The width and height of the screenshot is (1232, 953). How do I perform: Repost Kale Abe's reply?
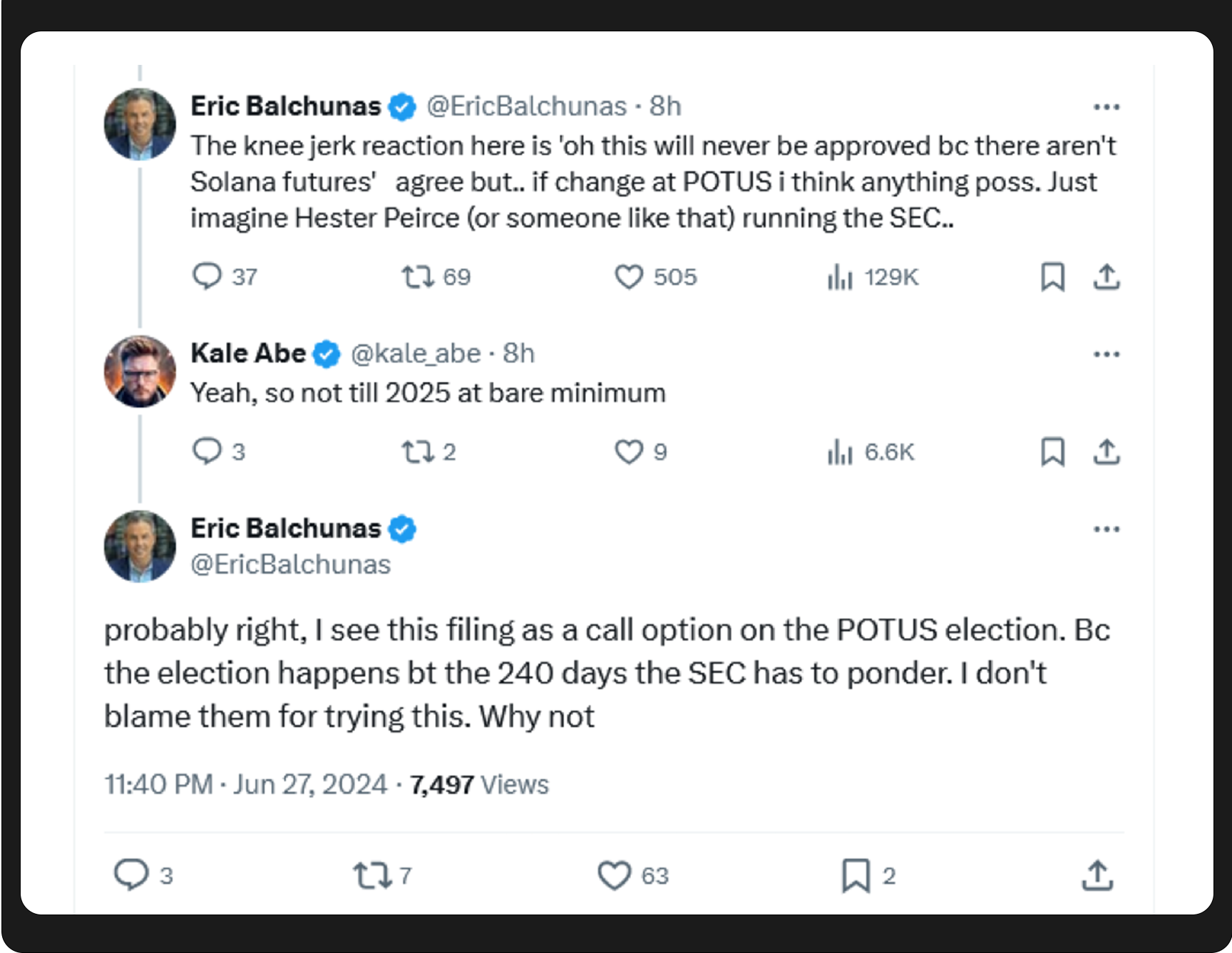tap(417, 452)
